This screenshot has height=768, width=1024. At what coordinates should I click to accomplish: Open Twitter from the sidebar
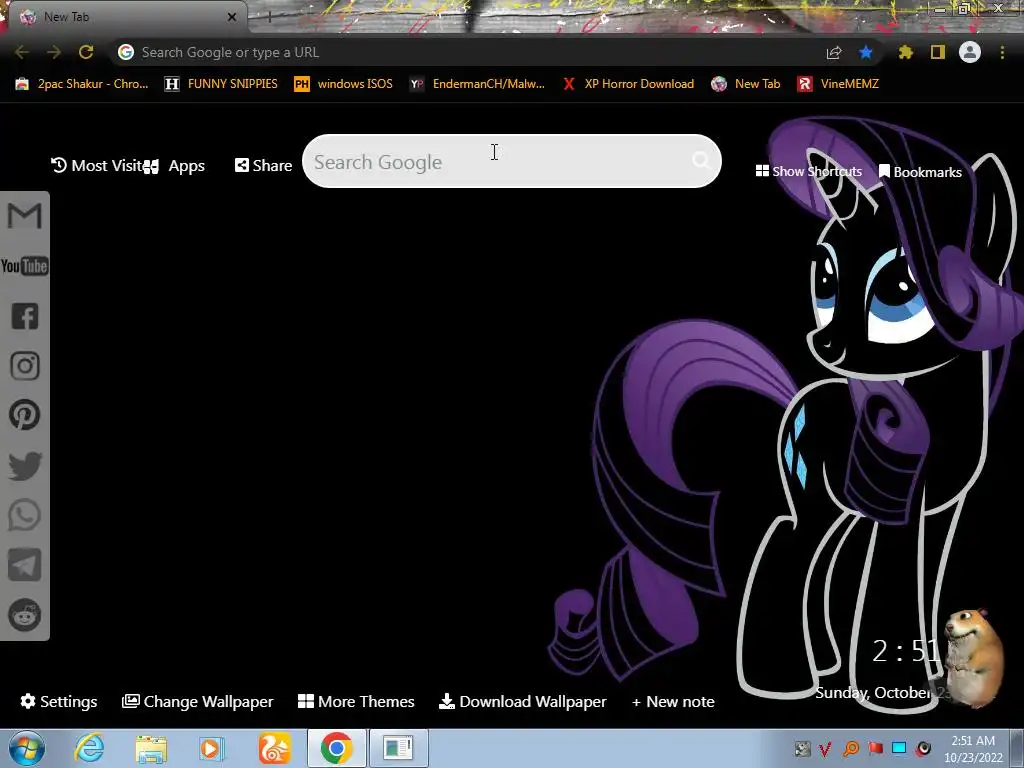click(x=25, y=466)
